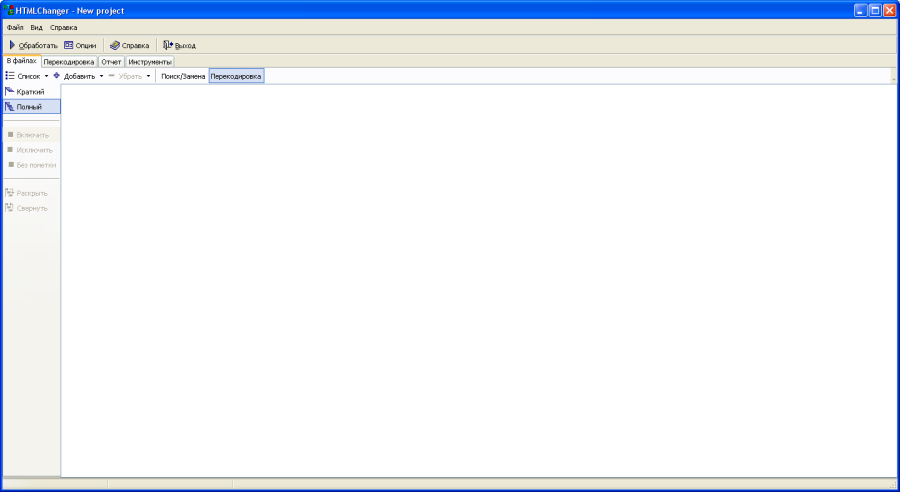Image resolution: width=900 pixels, height=492 pixels.
Task: Click the Опции button label
Action: [x=86, y=45]
